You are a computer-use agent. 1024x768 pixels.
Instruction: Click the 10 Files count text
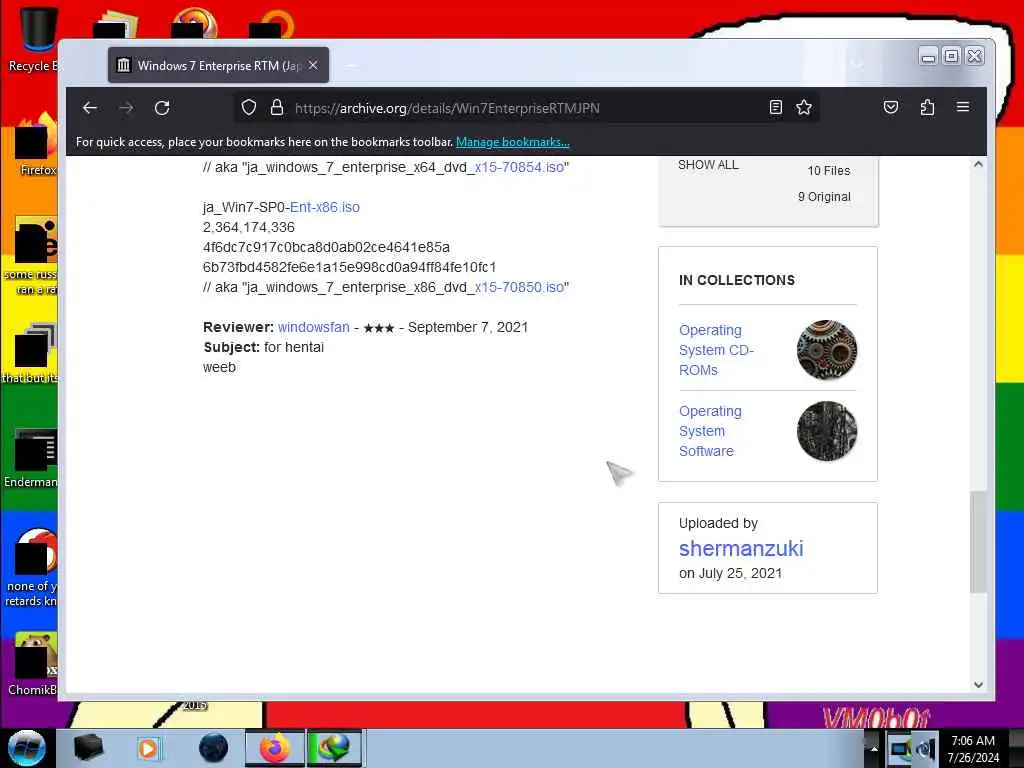pyautogui.click(x=829, y=170)
